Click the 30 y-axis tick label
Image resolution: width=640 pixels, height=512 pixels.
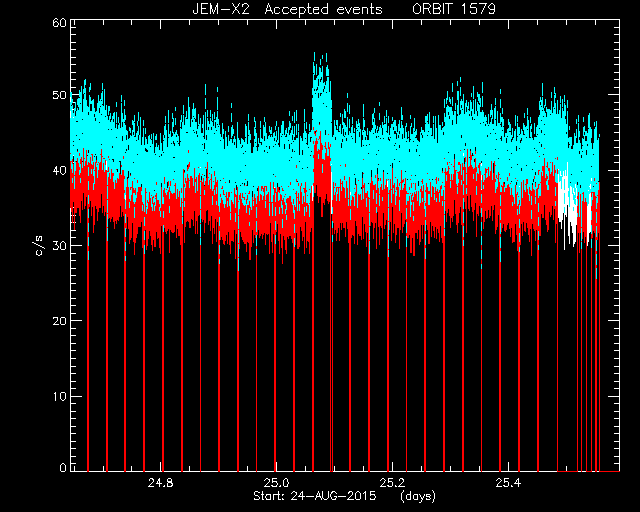(60, 245)
